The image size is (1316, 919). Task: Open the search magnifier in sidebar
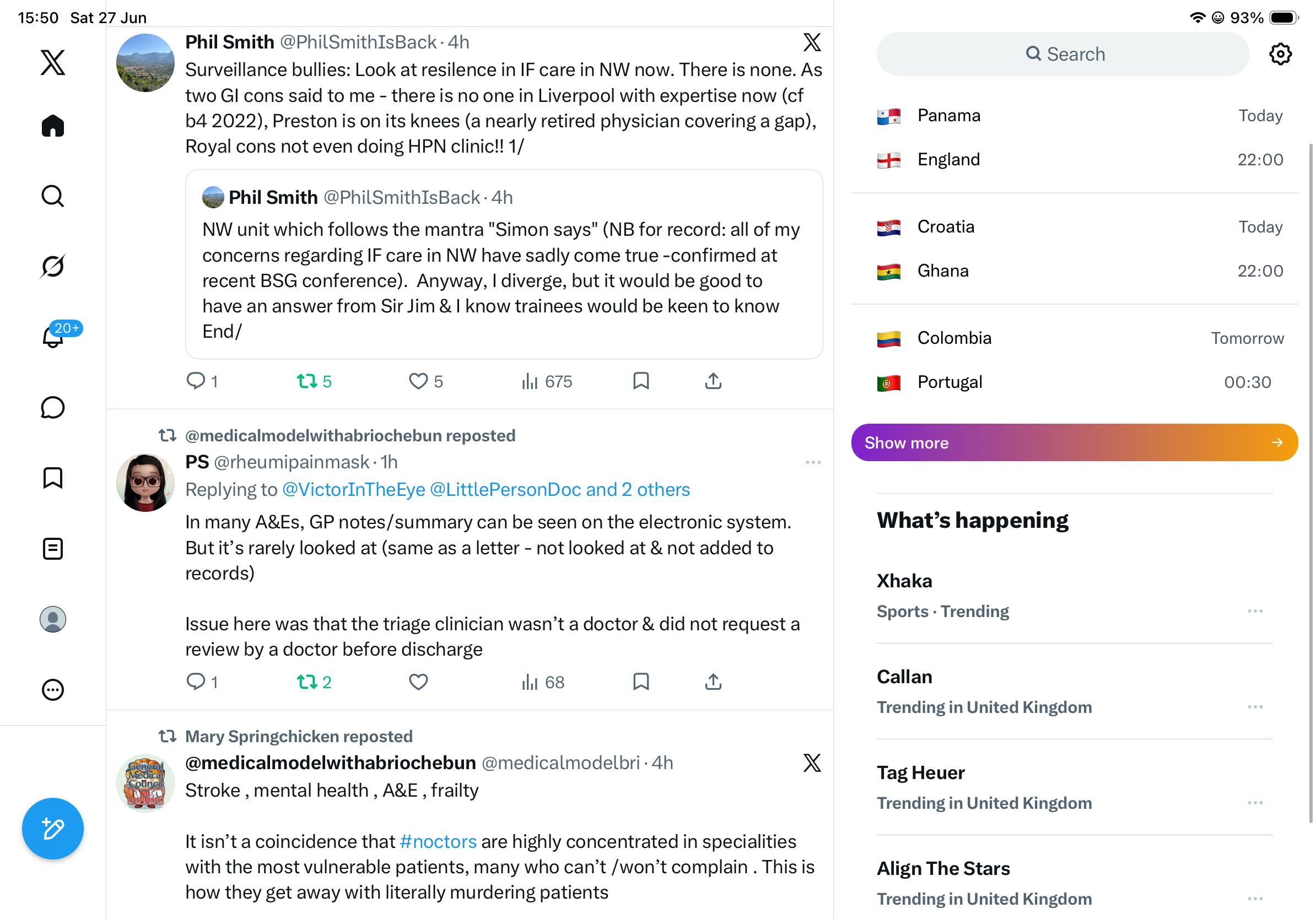(53, 196)
